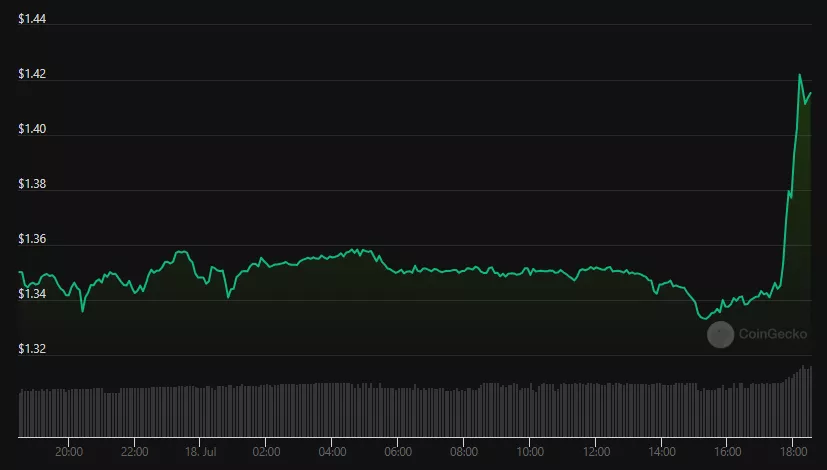Viewport: 827px width, 470px height.
Task: Click the 20:00 time axis label
Action: [x=69, y=452]
